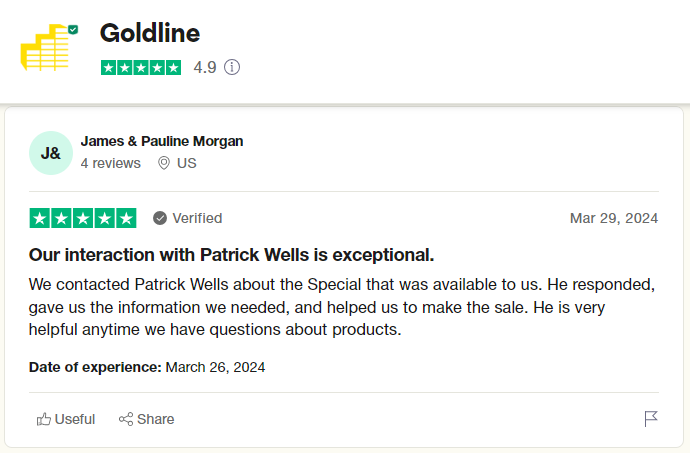Click the 4.9 TrustScore number
This screenshot has height=453, width=690.
[205, 68]
